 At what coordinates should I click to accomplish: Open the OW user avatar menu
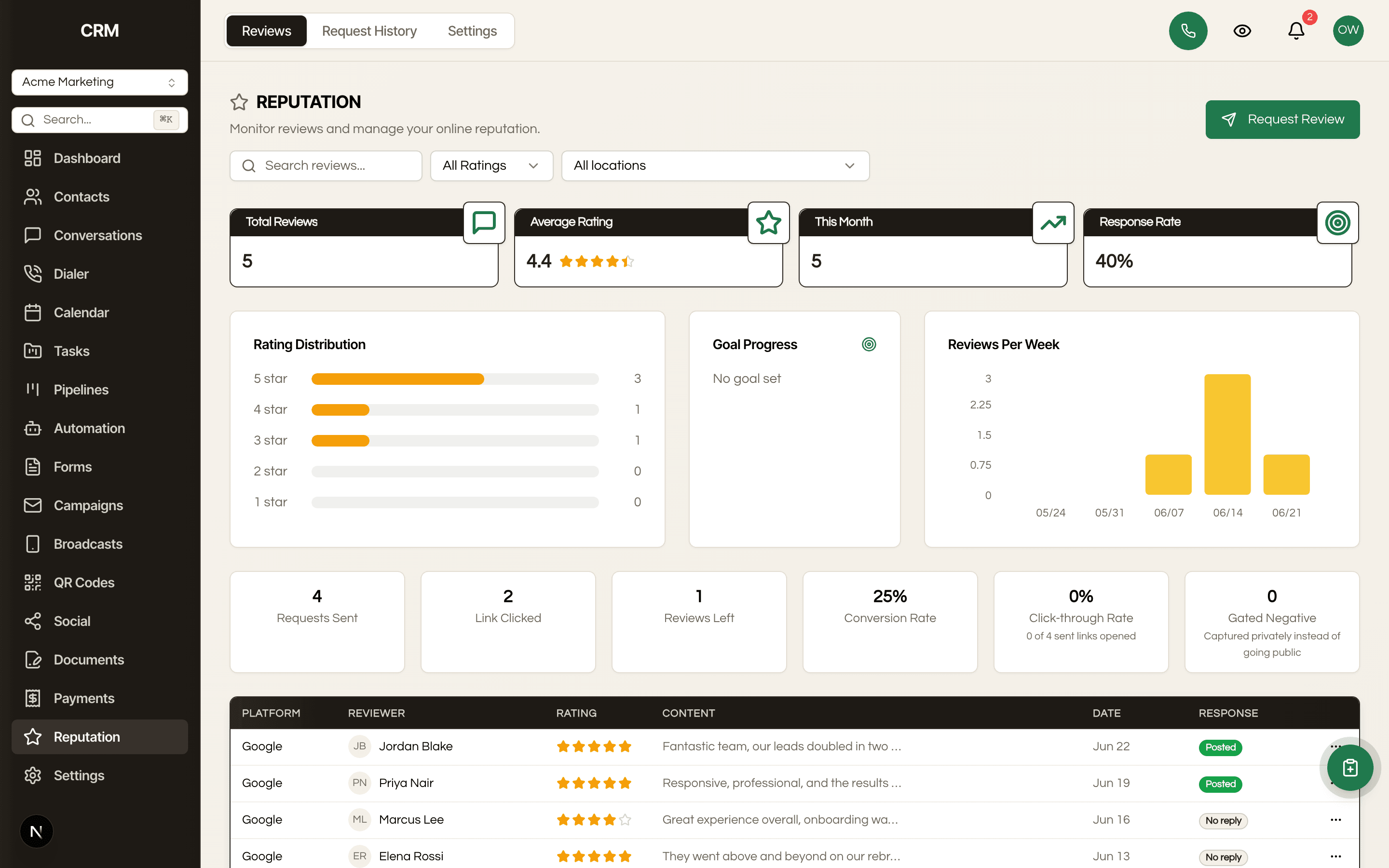point(1348,30)
